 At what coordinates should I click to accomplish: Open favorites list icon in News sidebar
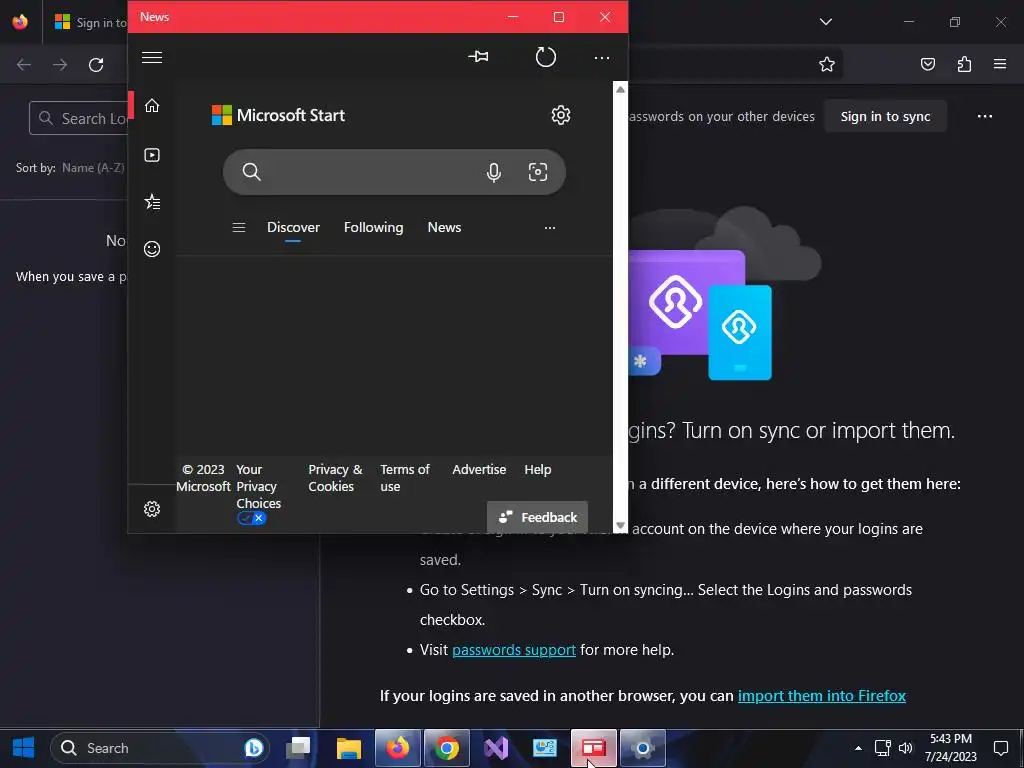152,202
